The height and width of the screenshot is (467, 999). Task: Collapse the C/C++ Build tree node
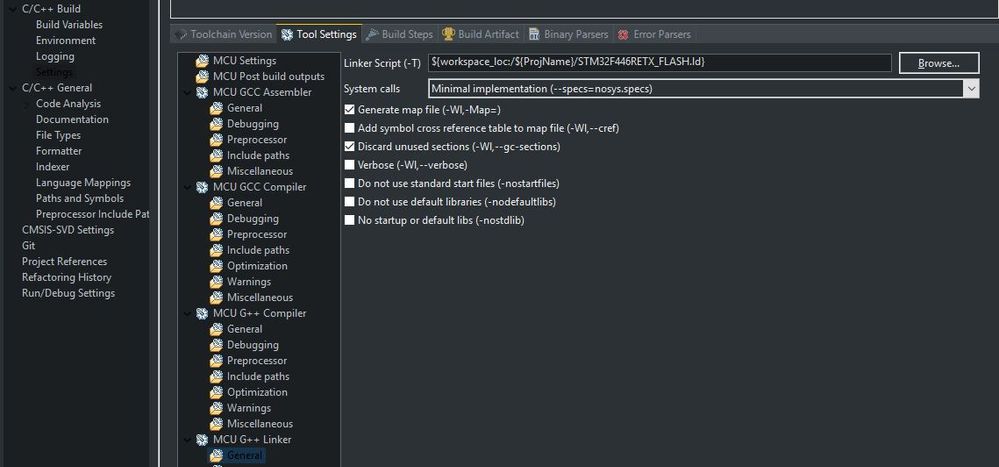pyautogui.click(x=13, y=9)
